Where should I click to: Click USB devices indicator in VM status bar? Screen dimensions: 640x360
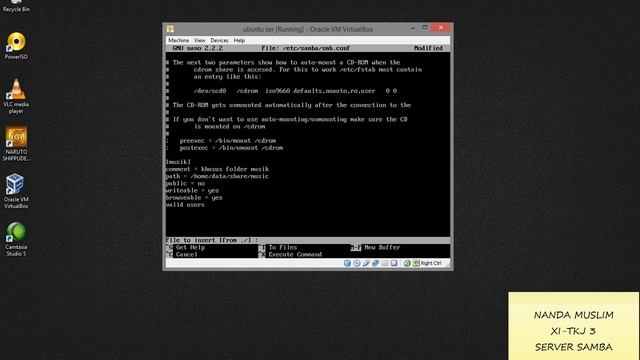pyautogui.click(x=366, y=263)
